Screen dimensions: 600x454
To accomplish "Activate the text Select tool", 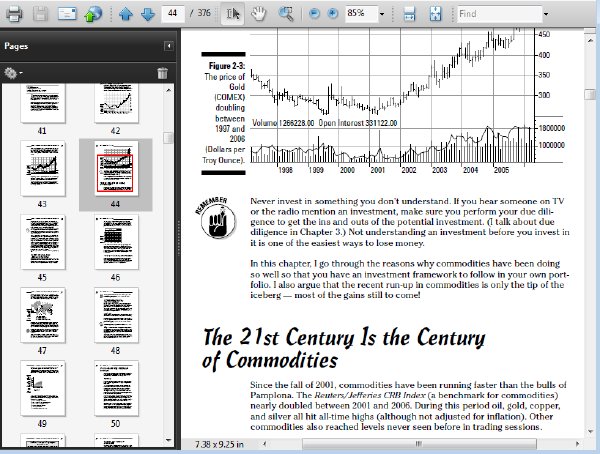I will (x=233, y=14).
